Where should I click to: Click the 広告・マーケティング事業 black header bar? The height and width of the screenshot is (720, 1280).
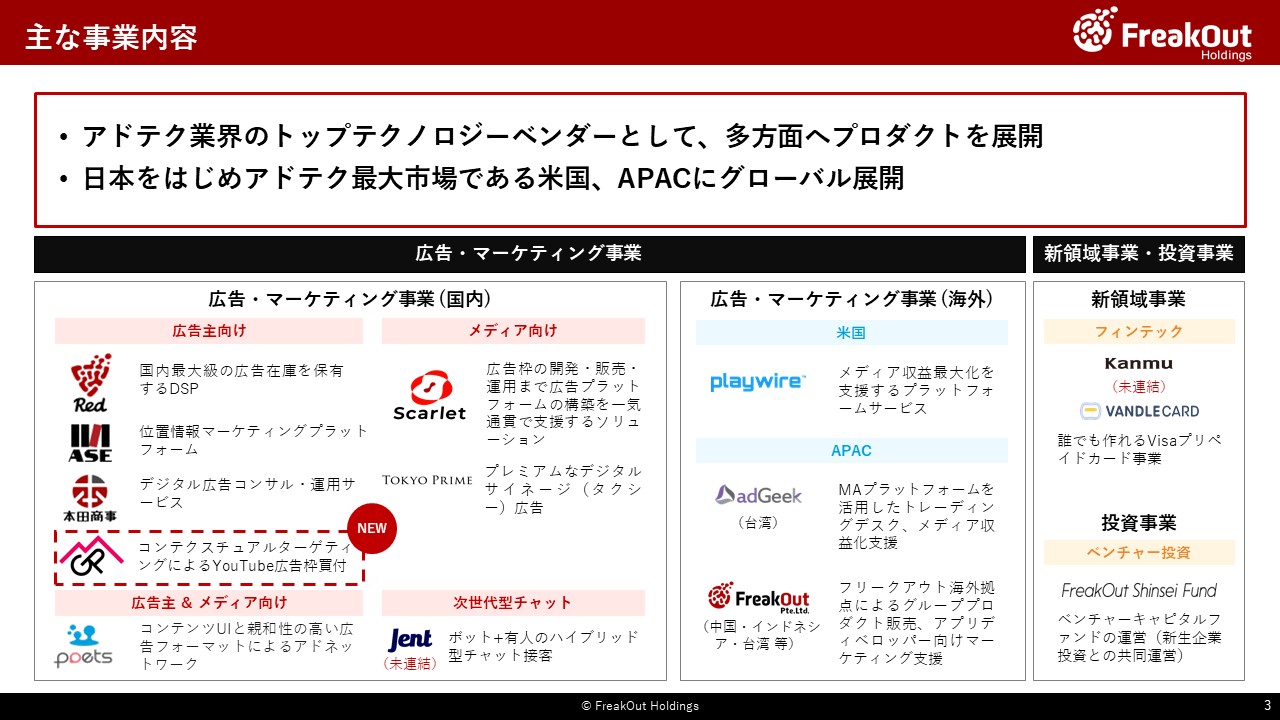[x=529, y=254]
